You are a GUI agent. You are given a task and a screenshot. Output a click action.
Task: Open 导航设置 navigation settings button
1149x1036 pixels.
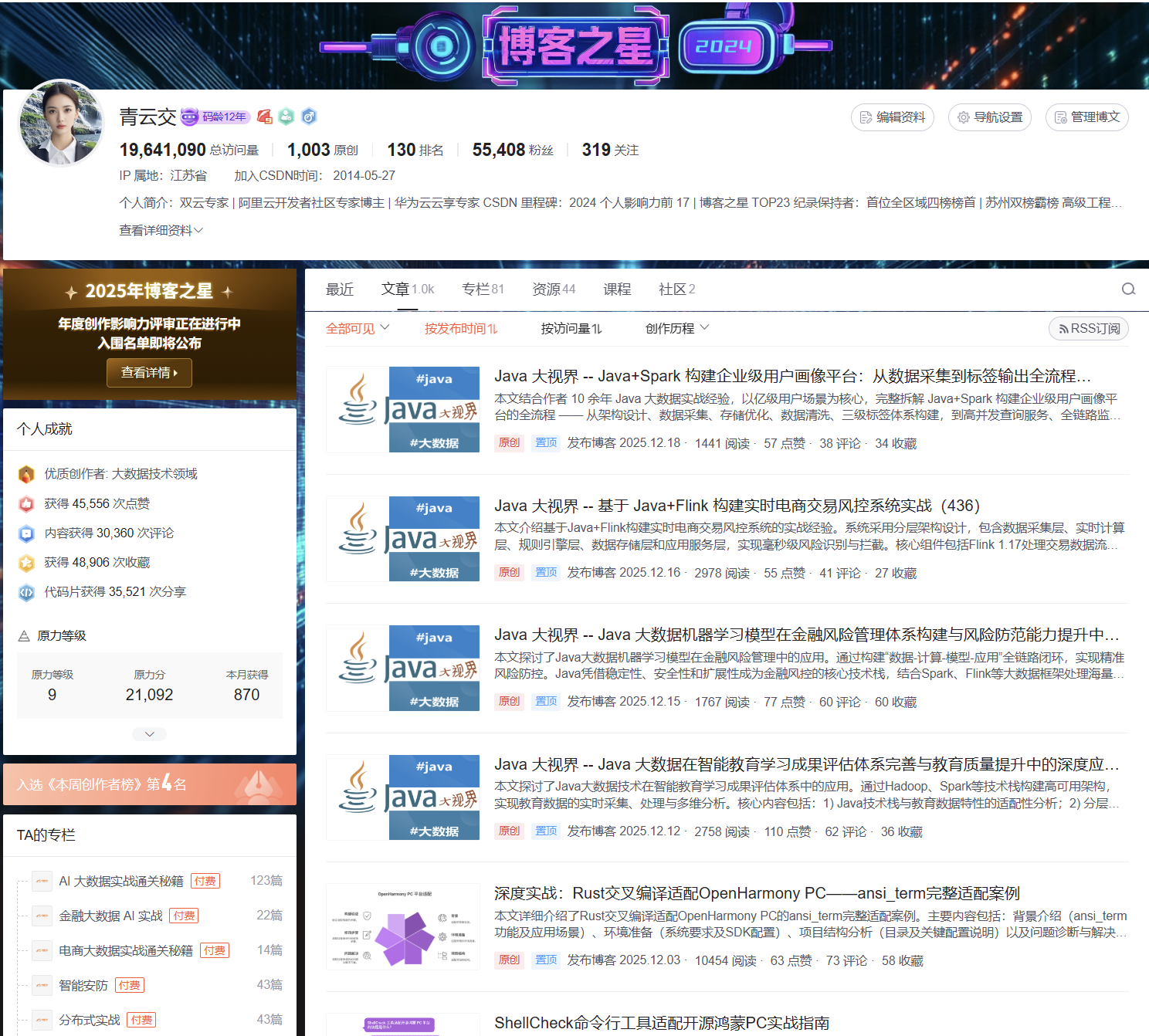coord(990,117)
